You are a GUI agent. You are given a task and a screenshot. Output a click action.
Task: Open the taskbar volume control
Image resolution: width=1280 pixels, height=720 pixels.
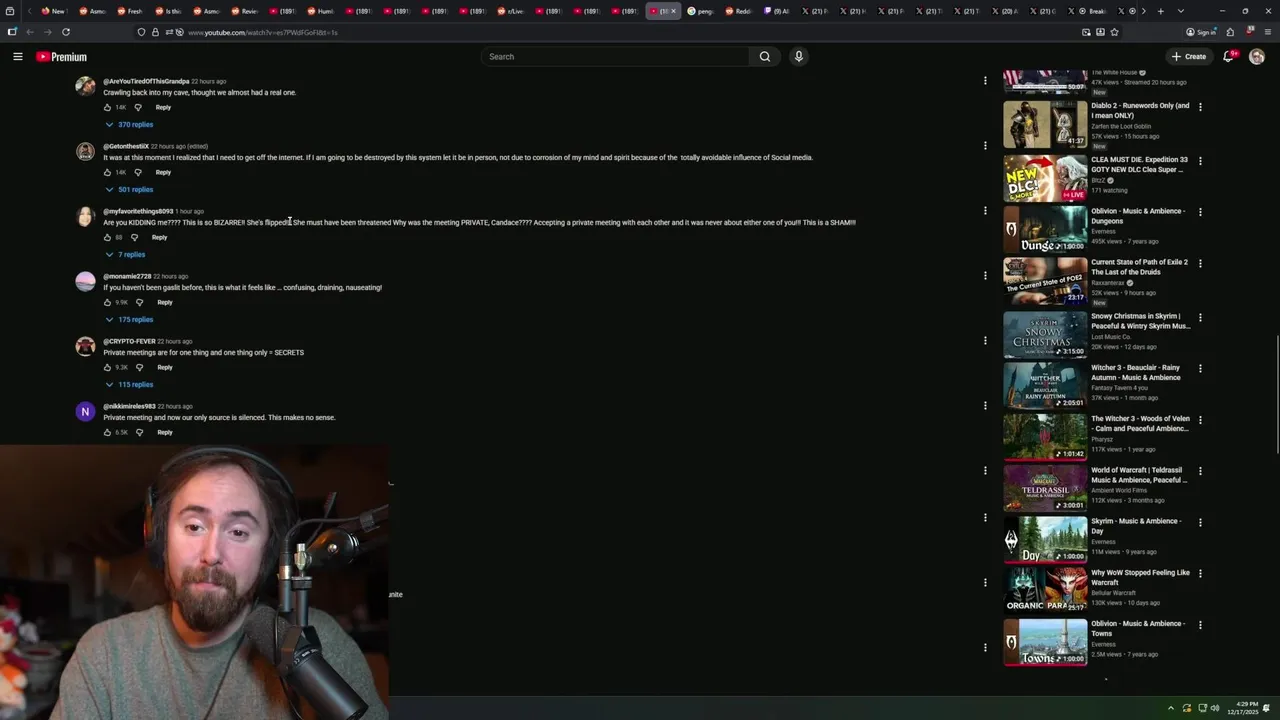coord(1215,708)
